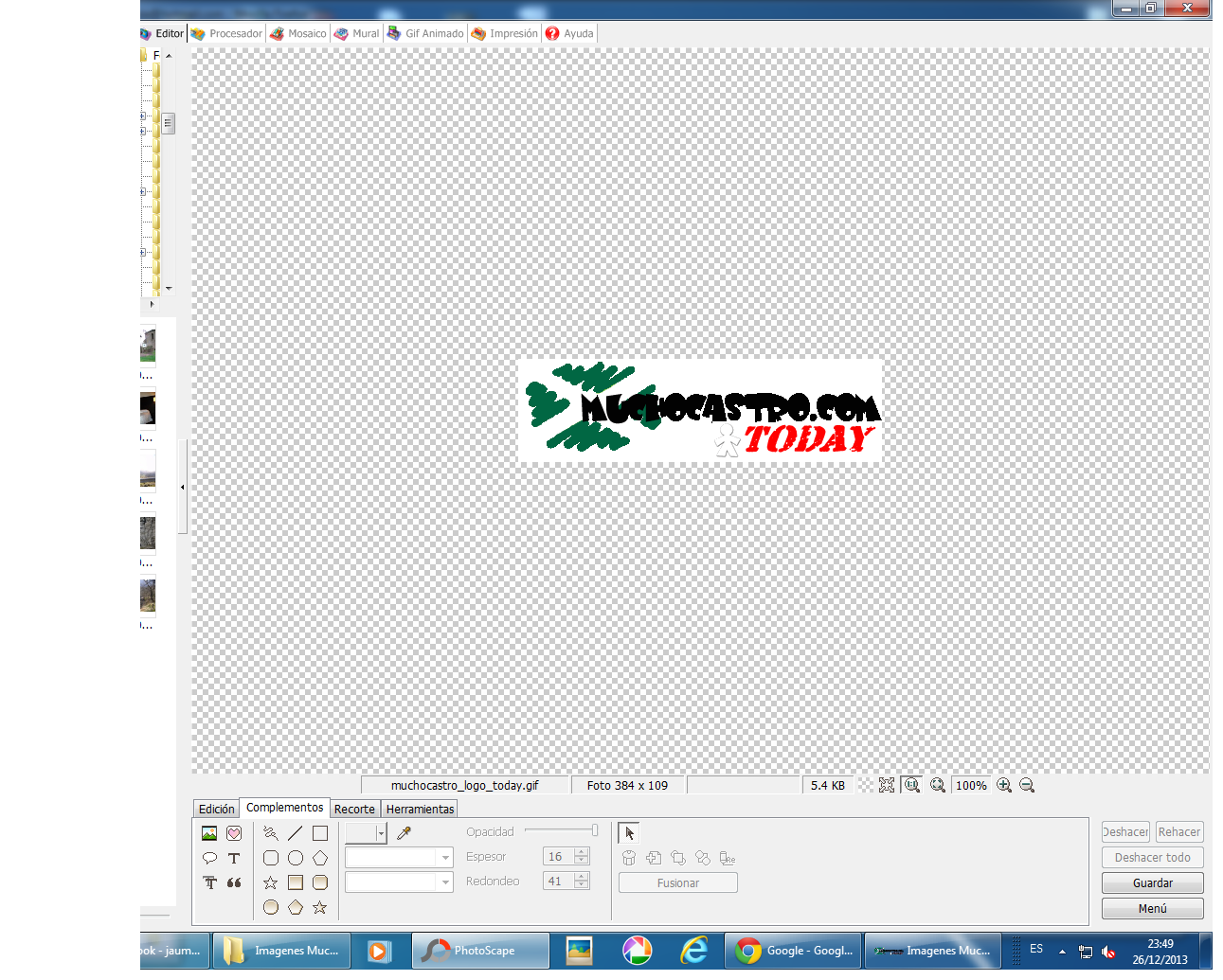Open PhotoScape in the taskbar
The width and height of the screenshot is (1223, 980).
[480, 951]
